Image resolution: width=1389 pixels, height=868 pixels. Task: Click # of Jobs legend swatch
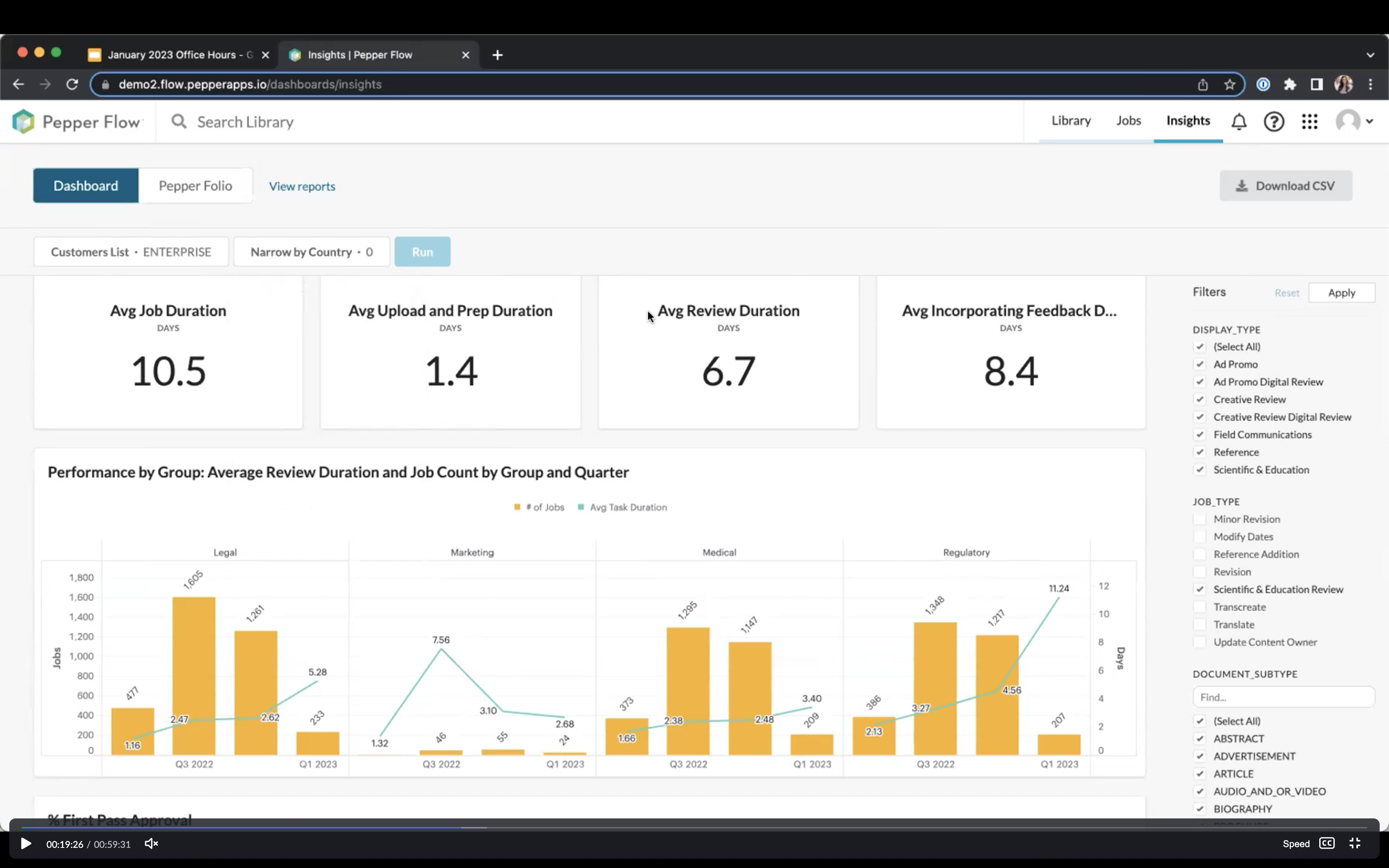[517, 507]
